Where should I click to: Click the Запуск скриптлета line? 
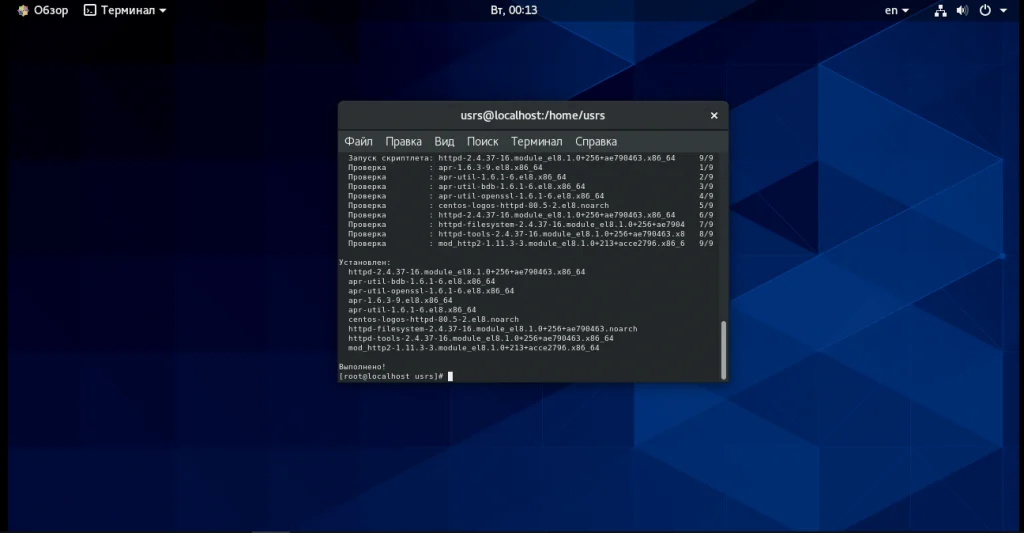point(530,158)
